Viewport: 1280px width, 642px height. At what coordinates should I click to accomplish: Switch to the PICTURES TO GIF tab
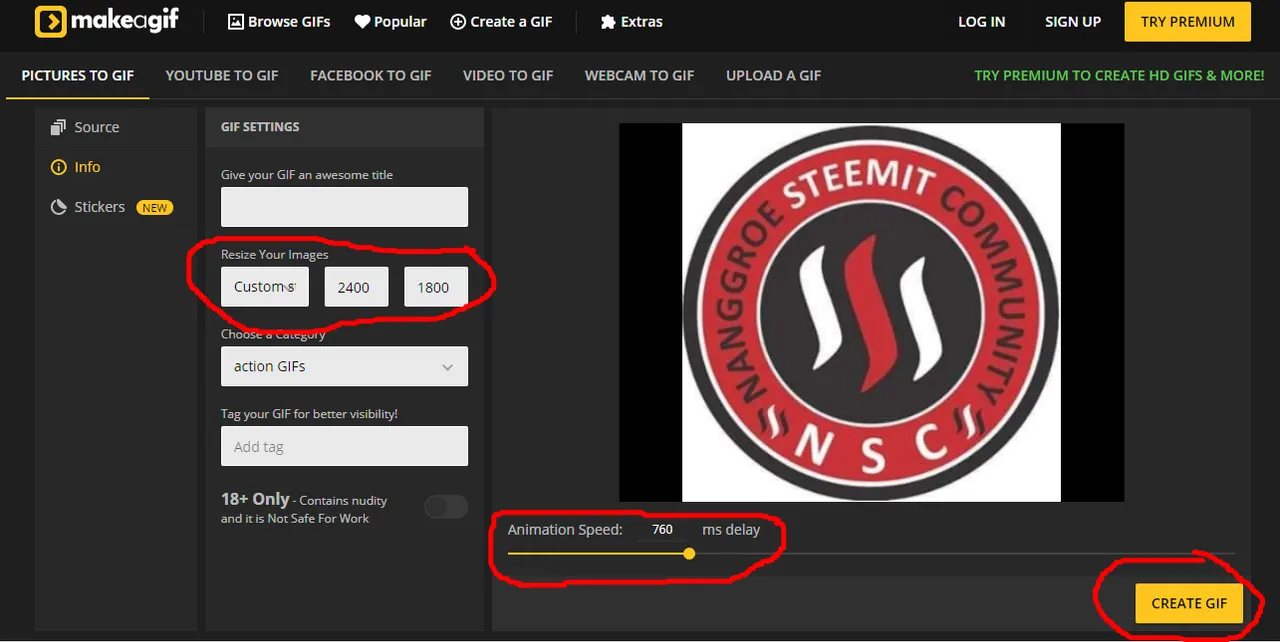point(78,75)
